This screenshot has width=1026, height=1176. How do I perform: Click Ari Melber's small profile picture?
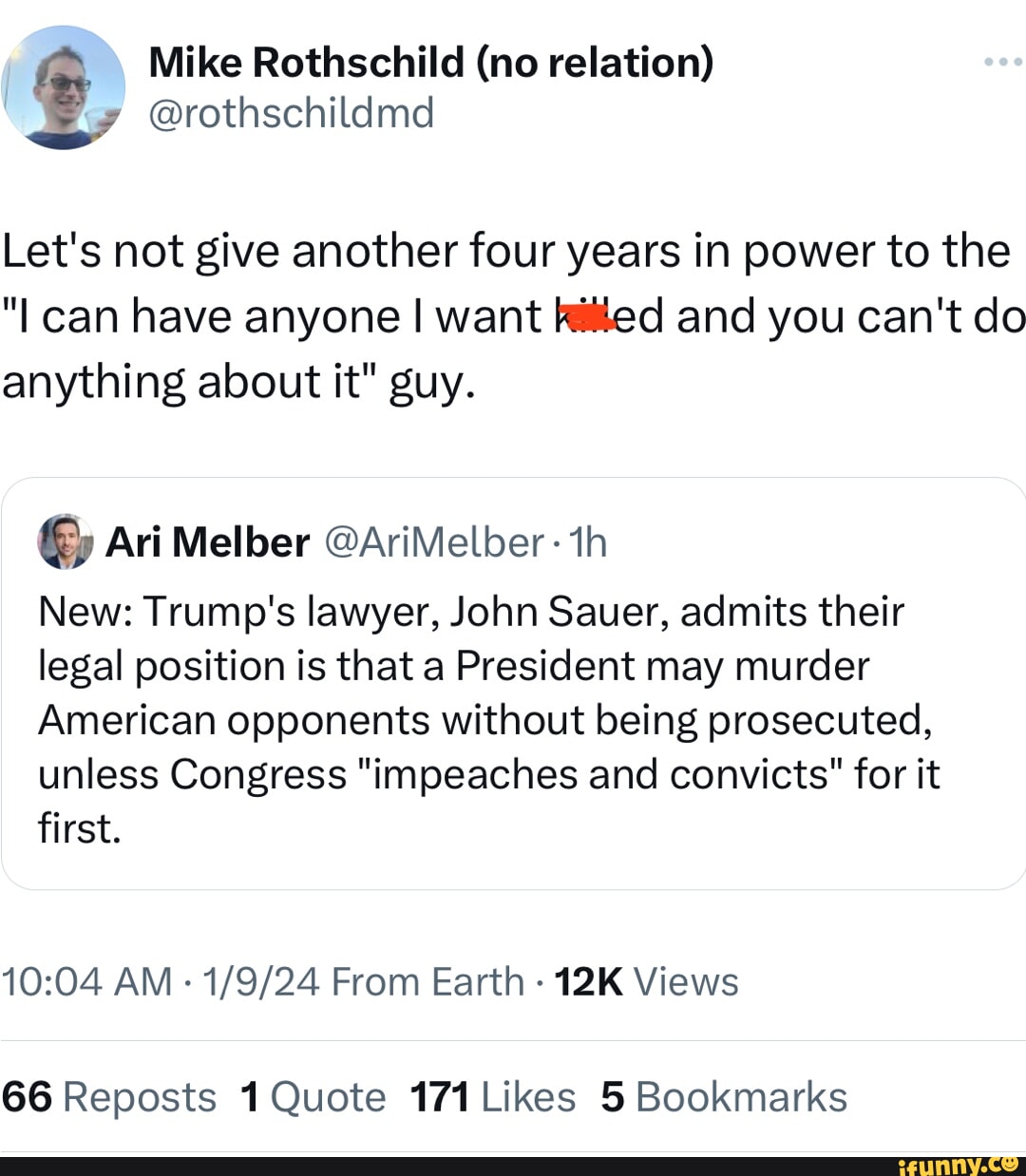click(x=65, y=541)
